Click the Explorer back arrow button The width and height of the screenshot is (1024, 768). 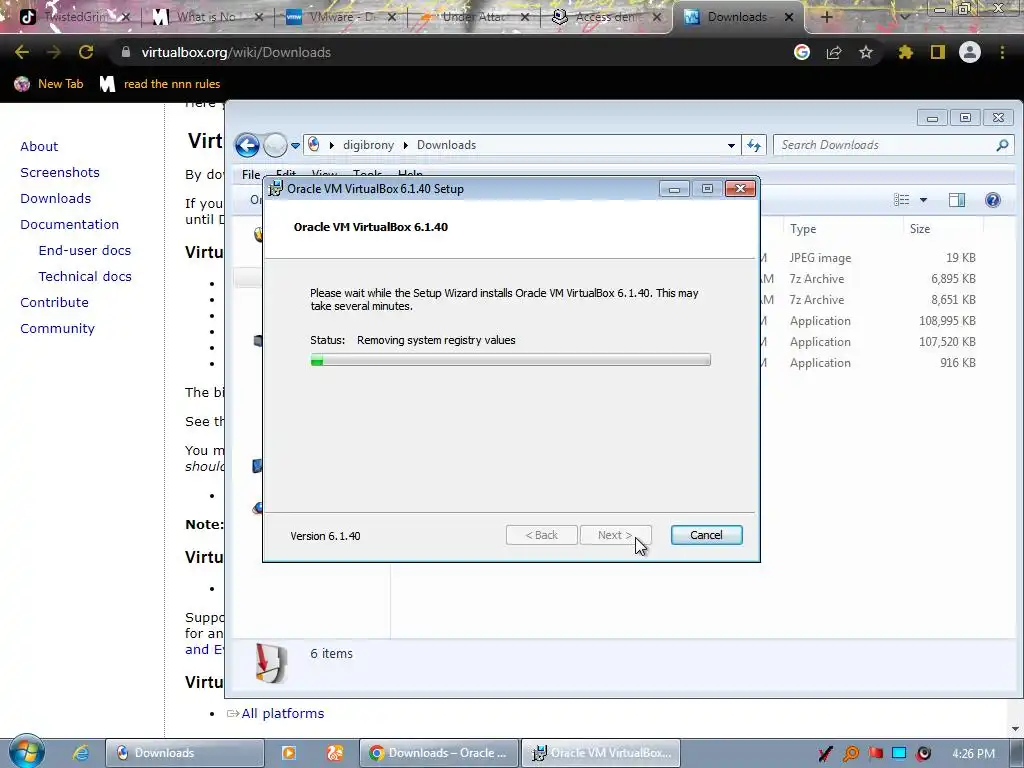248,145
